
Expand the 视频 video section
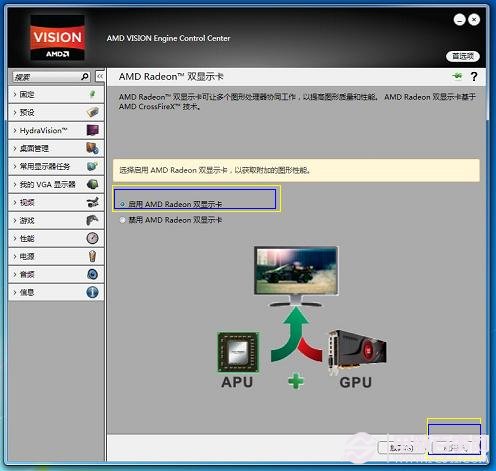tap(56, 202)
